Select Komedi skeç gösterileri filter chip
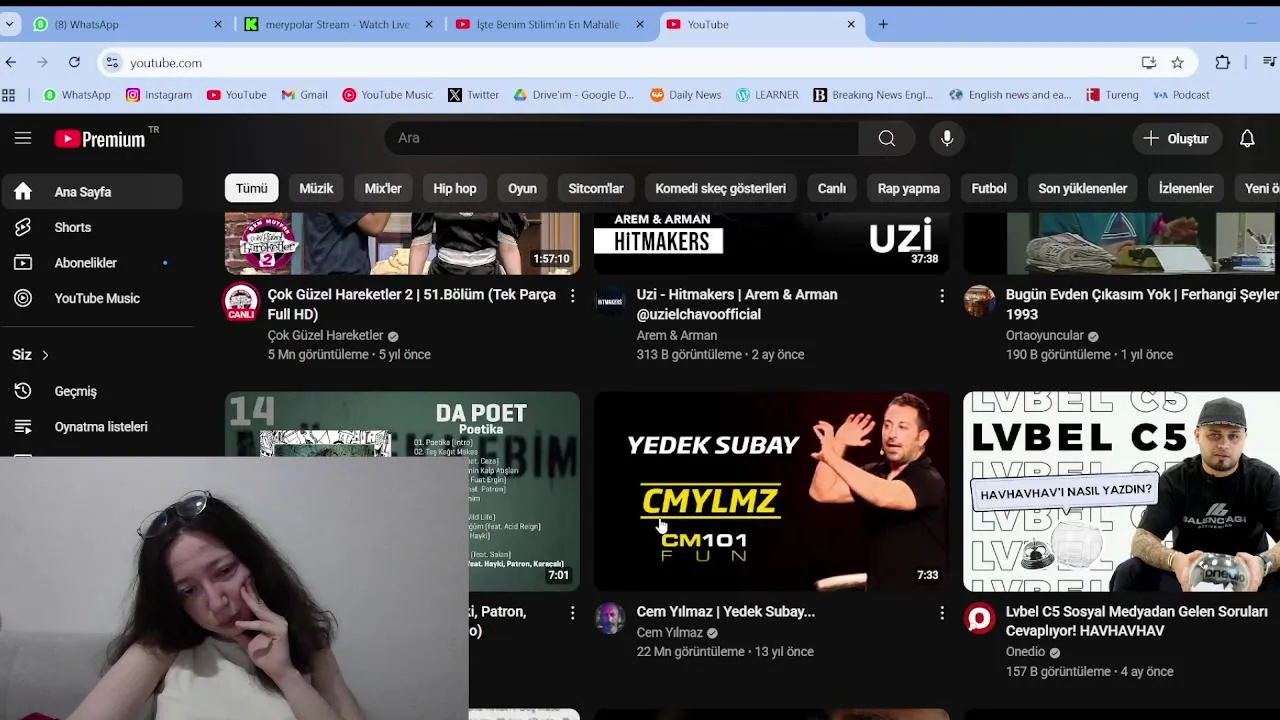This screenshot has width=1280, height=720. pyautogui.click(x=720, y=188)
